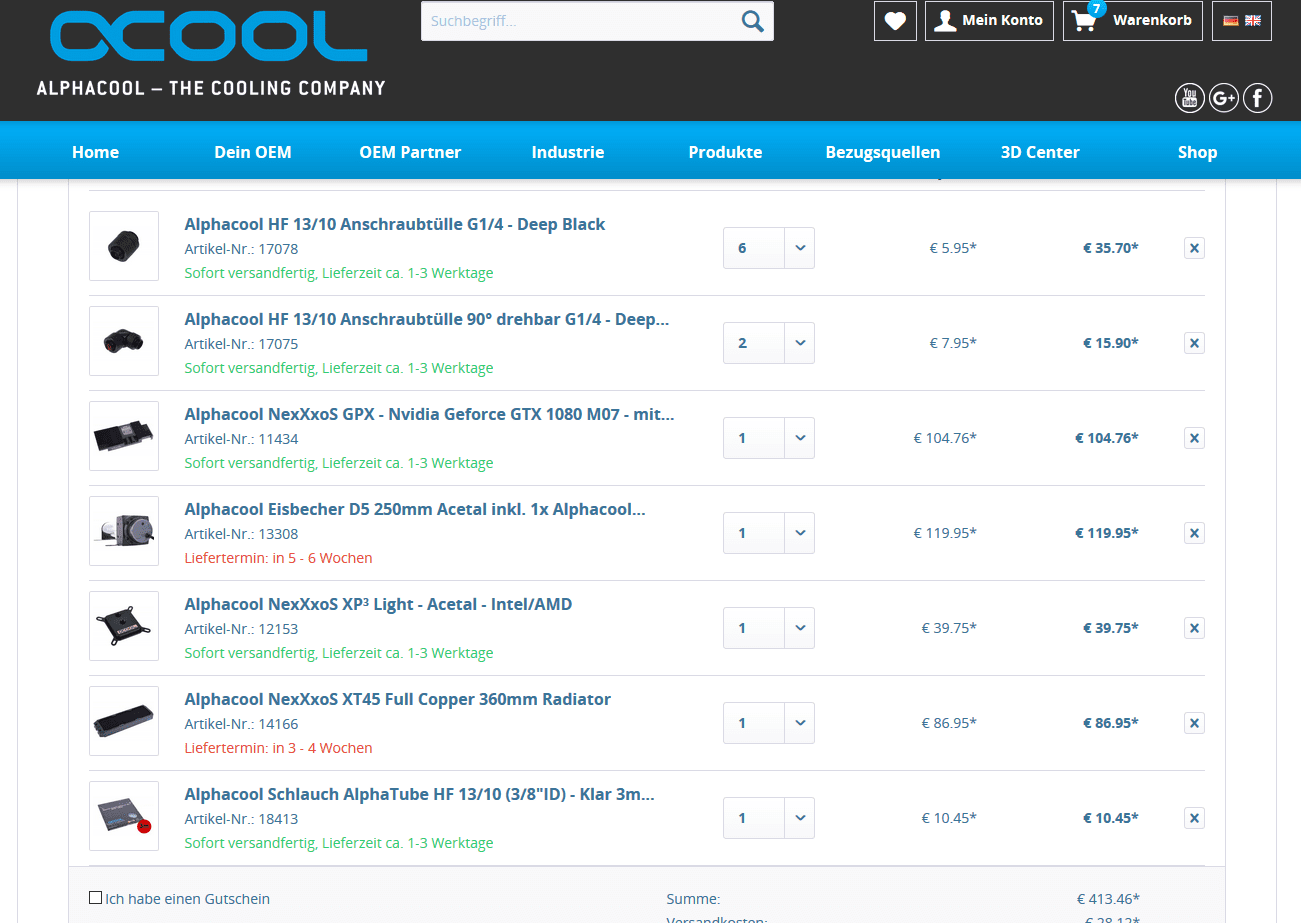
Task: Remove the Anschraubtülle G1/4 Deep Black item
Action: pyautogui.click(x=1194, y=248)
